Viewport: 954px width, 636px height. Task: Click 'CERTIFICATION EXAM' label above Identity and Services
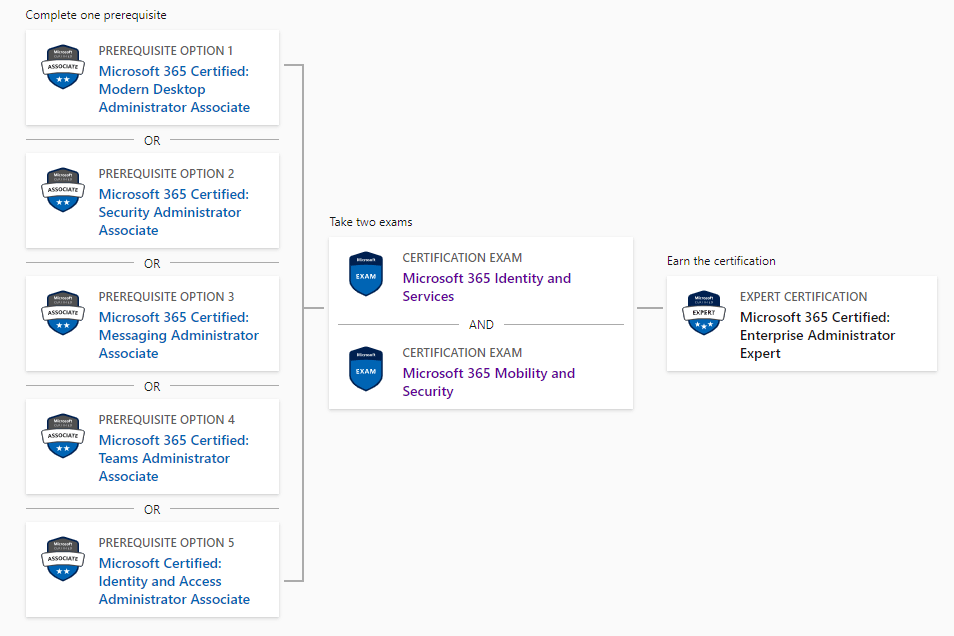pyautogui.click(x=462, y=257)
